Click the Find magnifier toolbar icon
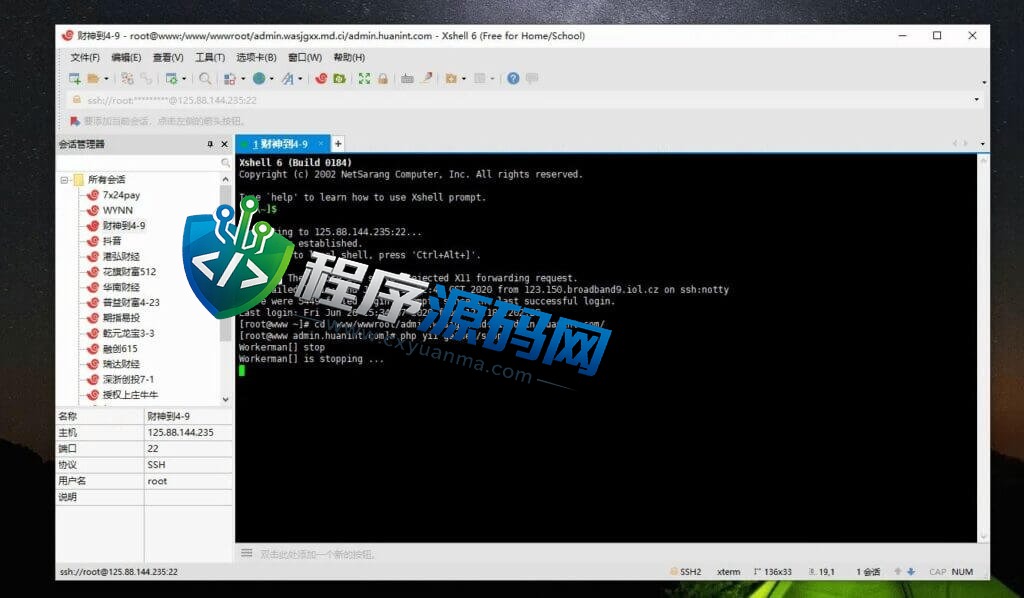This screenshot has height=598, width=1024. click(x=205, y=78)
